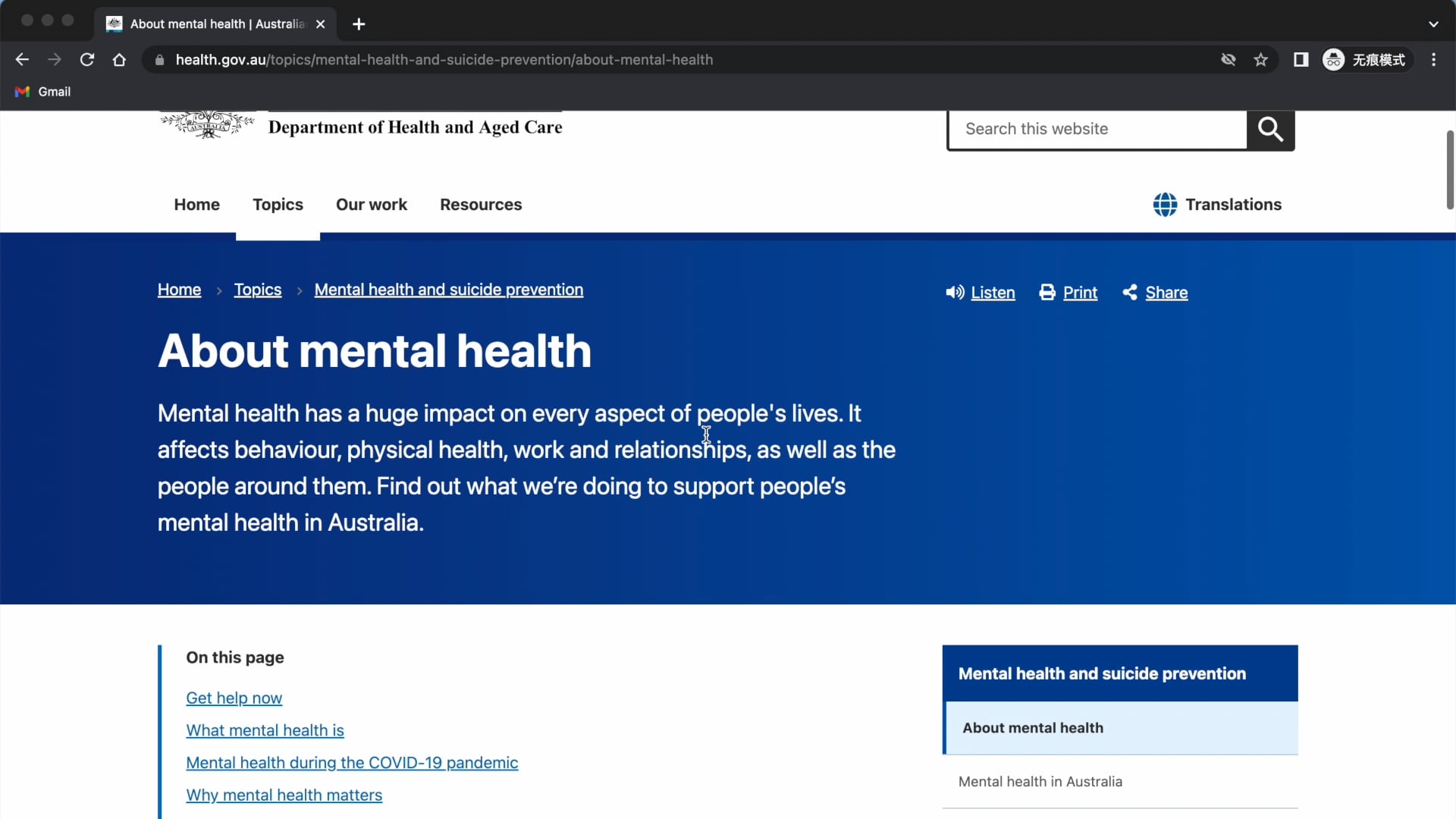Open the tab search chevron
The height and width of the screenshot is (819, 1456).
(x=1433, y=24)
